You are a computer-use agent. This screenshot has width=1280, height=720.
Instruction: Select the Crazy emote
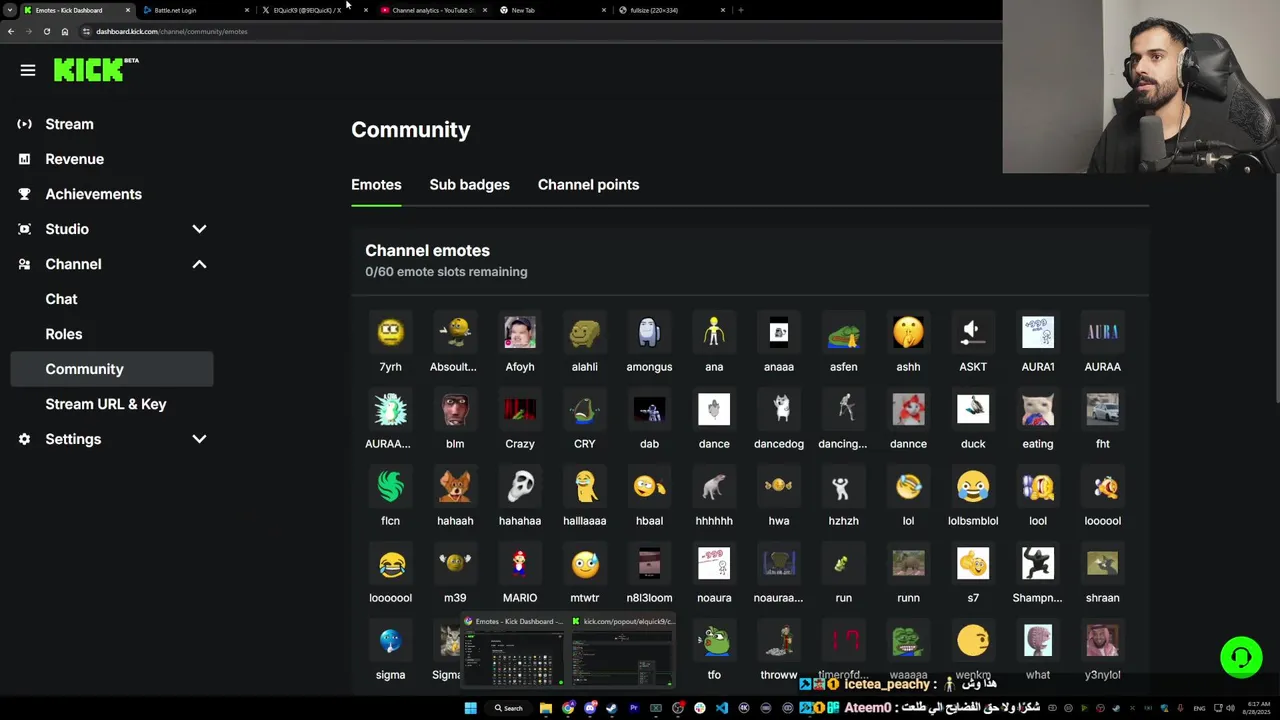point(520,409)
